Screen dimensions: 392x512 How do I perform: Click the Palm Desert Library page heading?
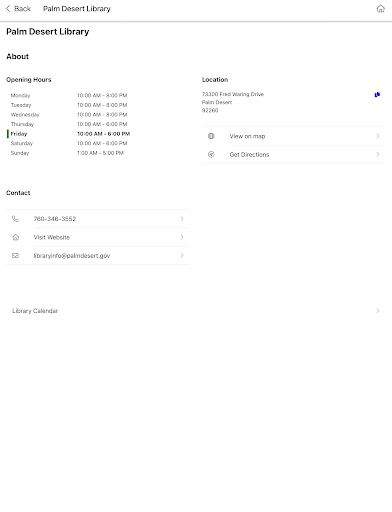pyautogui.click(x=48, y=32)
